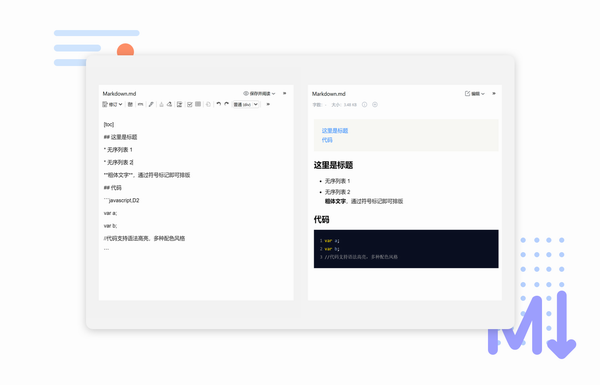Viewport: 600px width, 385px height.
Task: Follow the 代码 table of contents link
Action: [327, 140]
